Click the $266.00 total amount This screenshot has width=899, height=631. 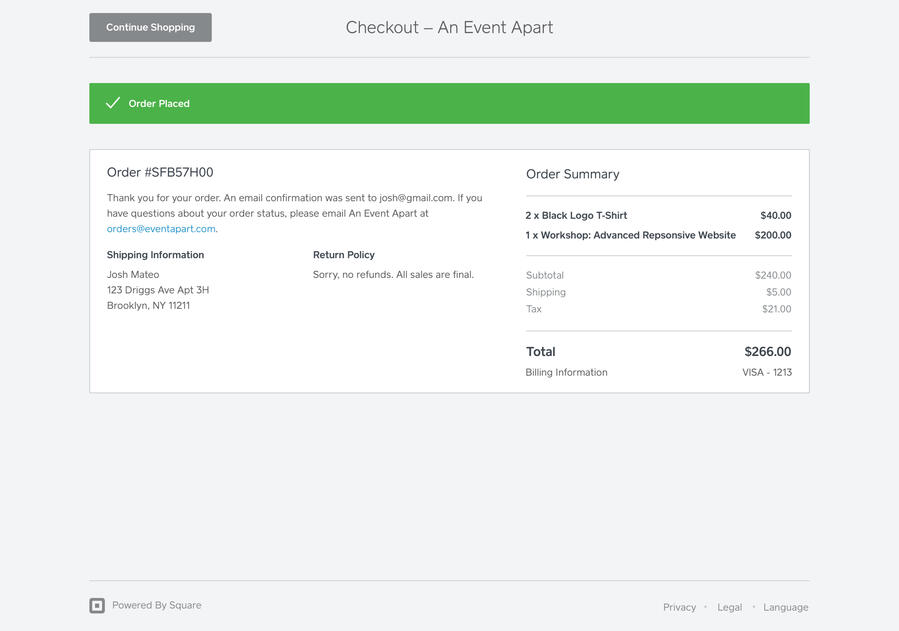[767, 352]
